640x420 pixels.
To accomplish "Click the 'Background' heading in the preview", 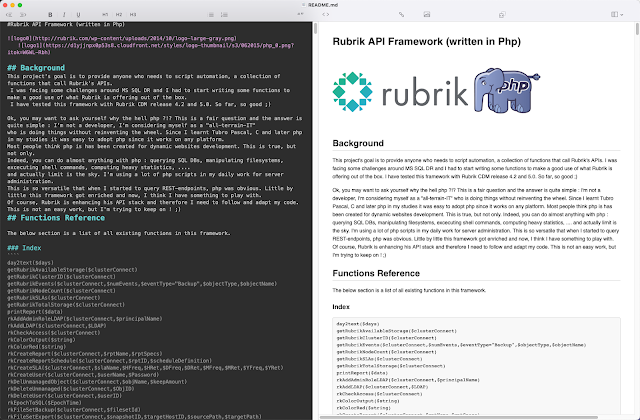I will (358, 143).
